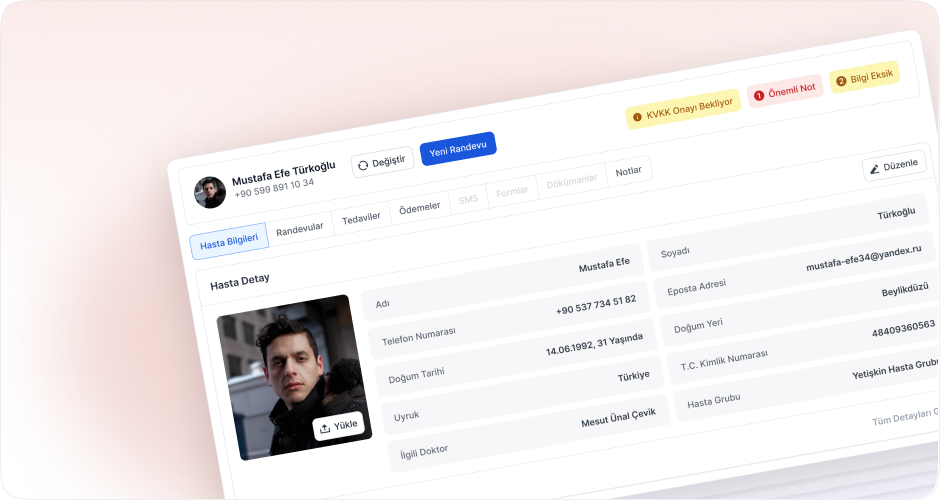The image size is (940, 500).
Task: Click the Önemli Not badge
Action: click(x=785, y=91)
